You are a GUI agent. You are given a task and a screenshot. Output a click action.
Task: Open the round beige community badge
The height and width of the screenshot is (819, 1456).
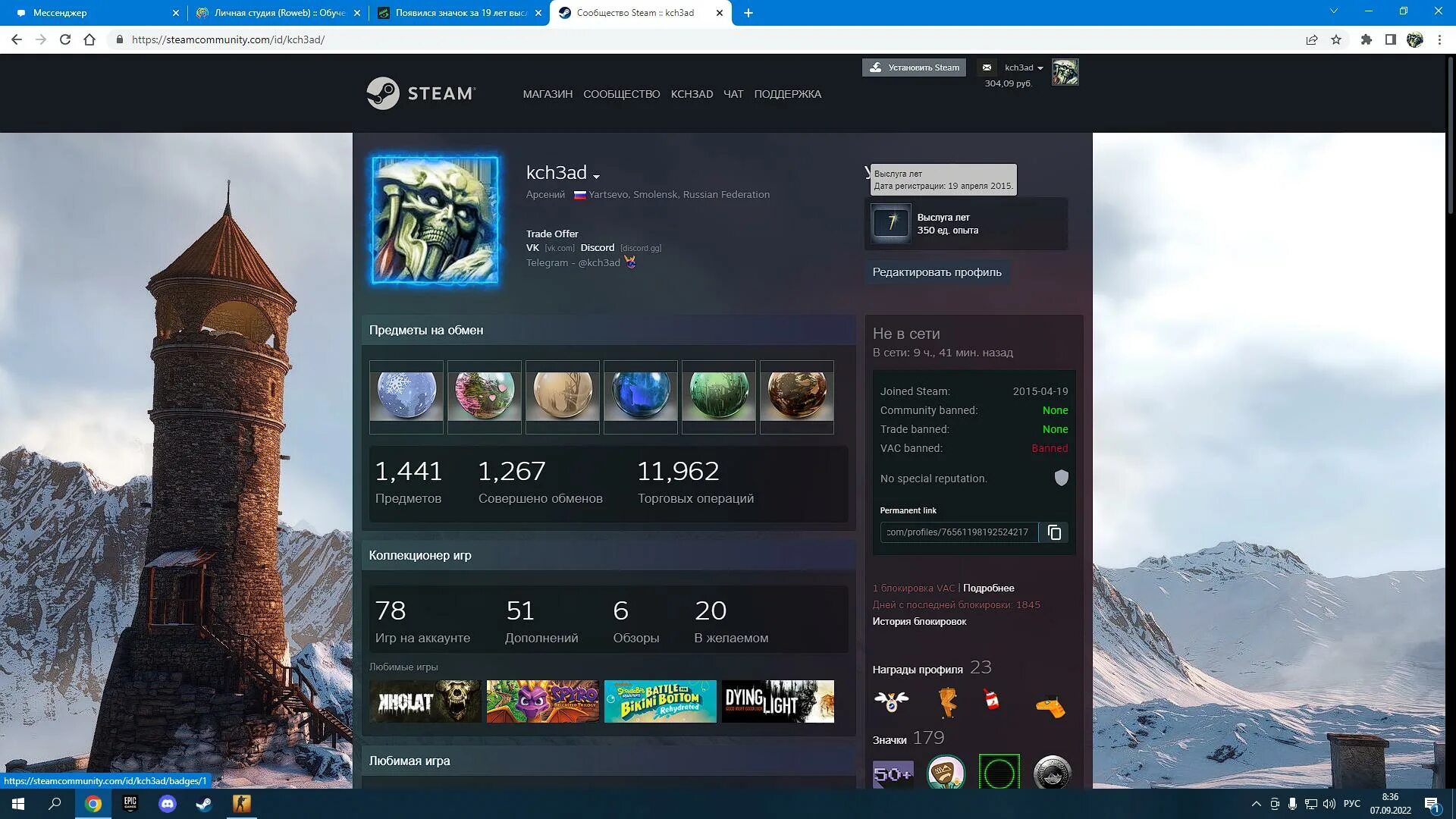946,772
